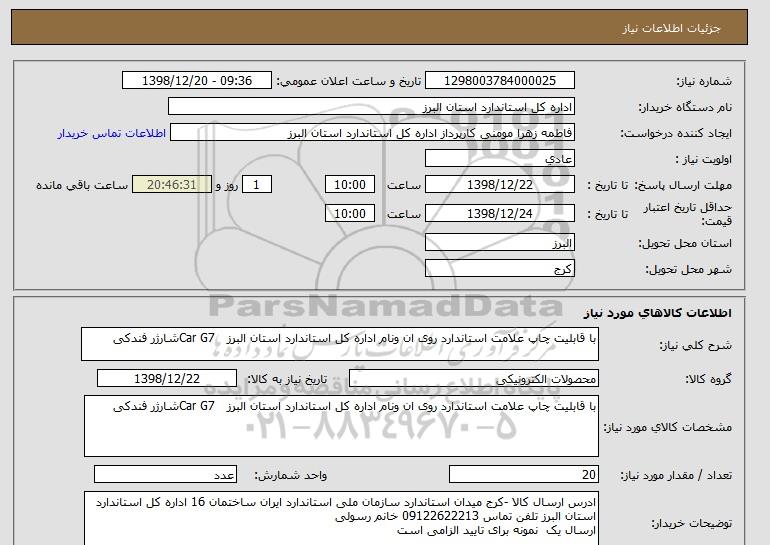Click the جزئیات اطلاعات نیاز header title
Image resolution: width=770 pixels, height=545 pixels.
tap(671, 28)
